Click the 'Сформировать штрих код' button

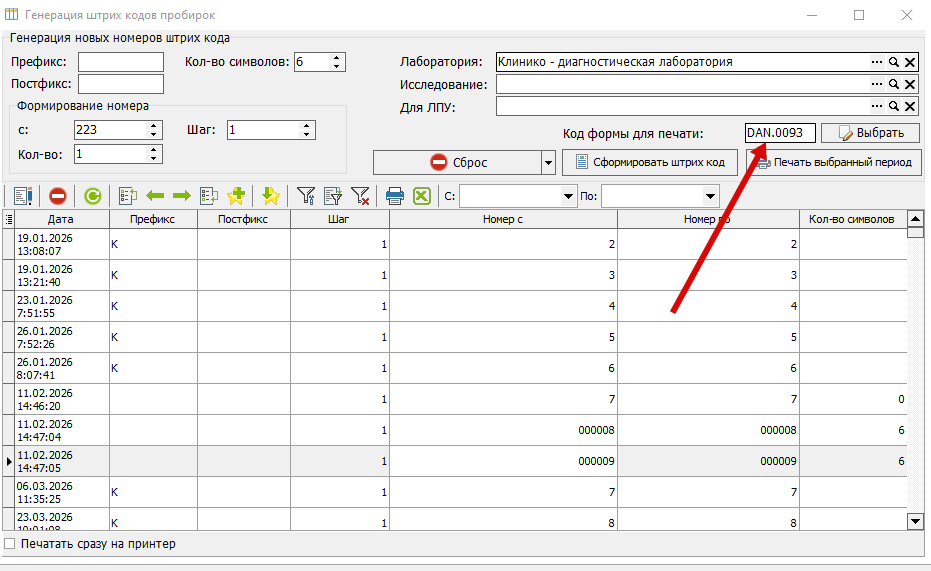[650, 162]
